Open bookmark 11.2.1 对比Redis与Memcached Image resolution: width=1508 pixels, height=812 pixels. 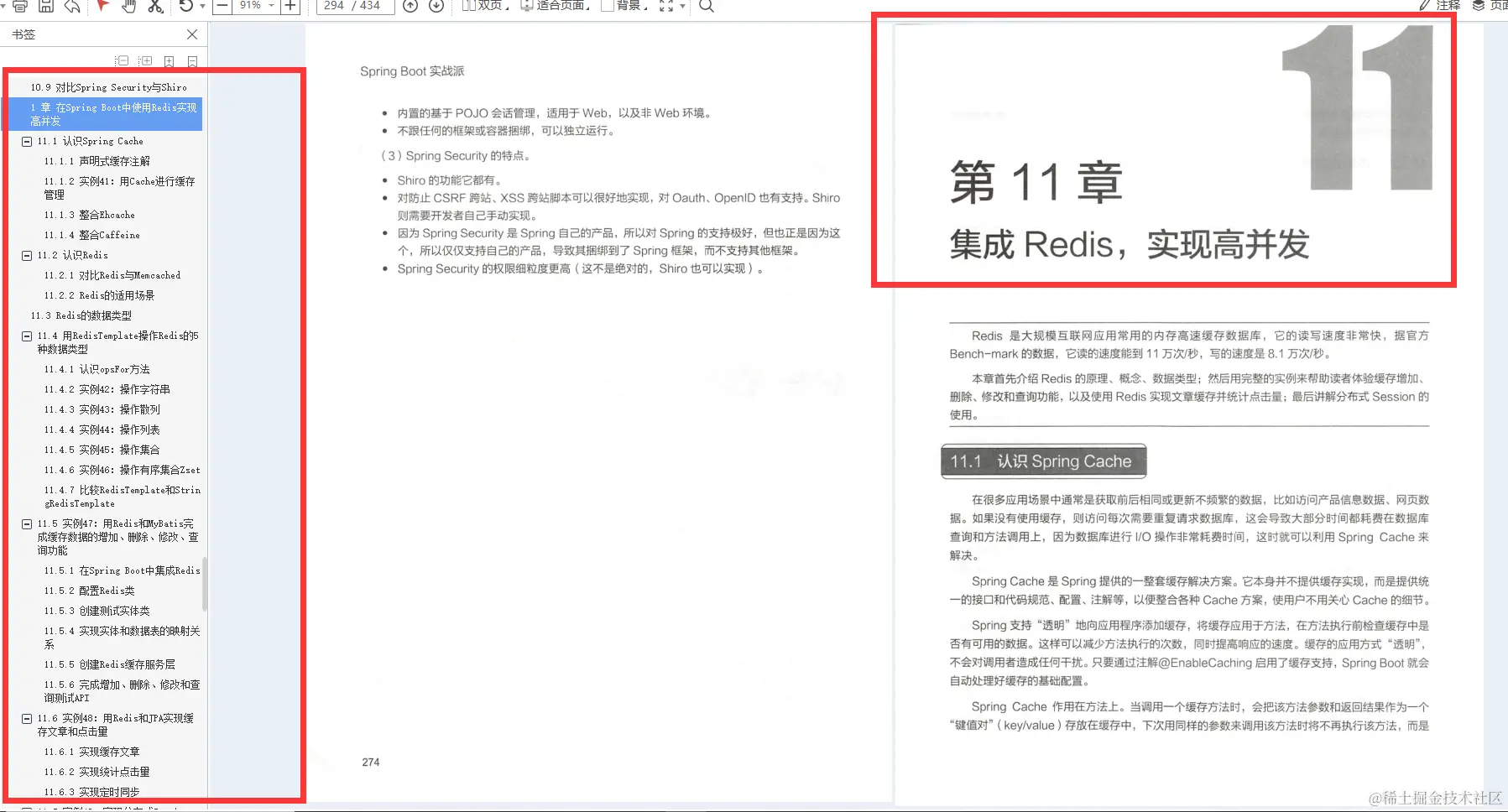112,275
